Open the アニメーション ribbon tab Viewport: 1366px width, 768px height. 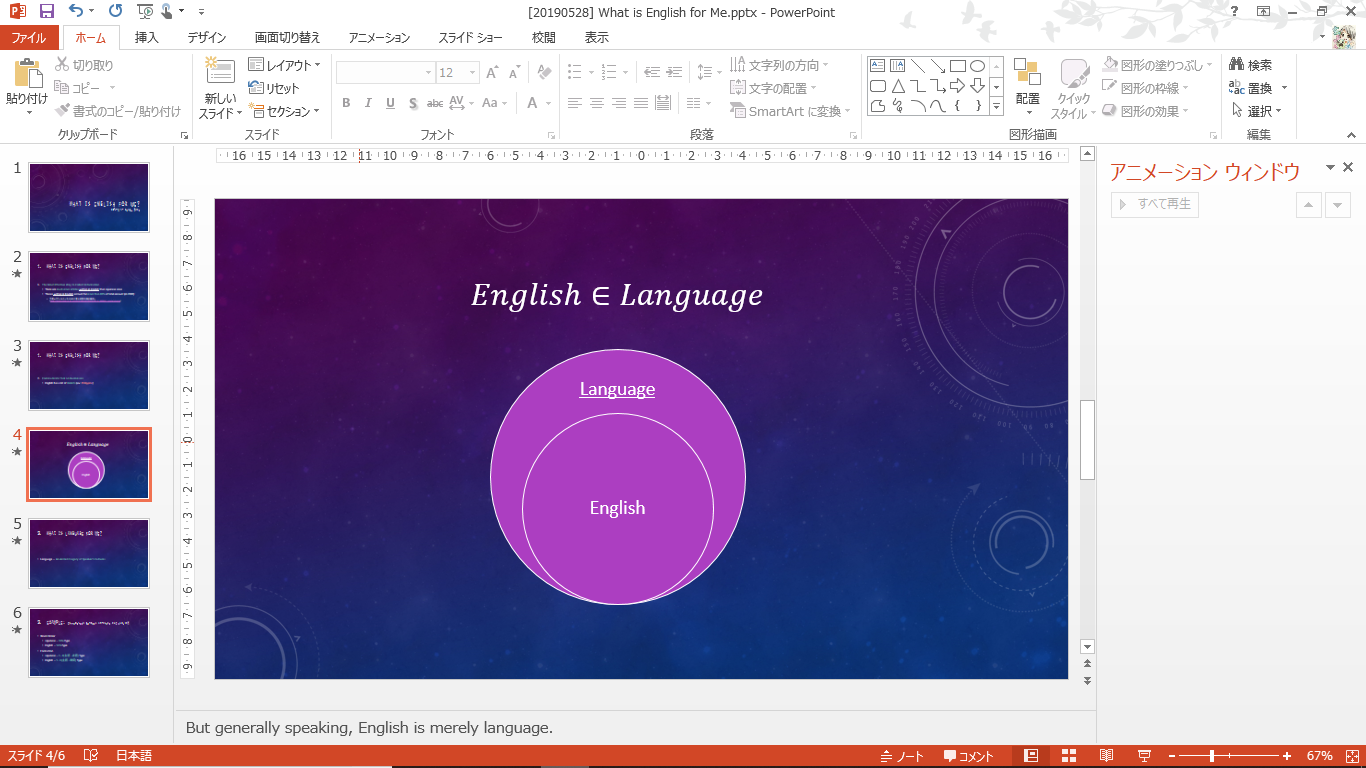pos(379,38)
